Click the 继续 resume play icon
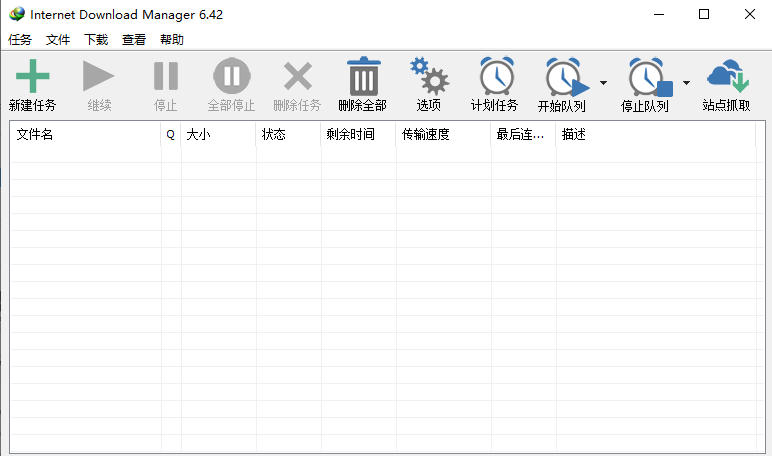 pos(98,76)
